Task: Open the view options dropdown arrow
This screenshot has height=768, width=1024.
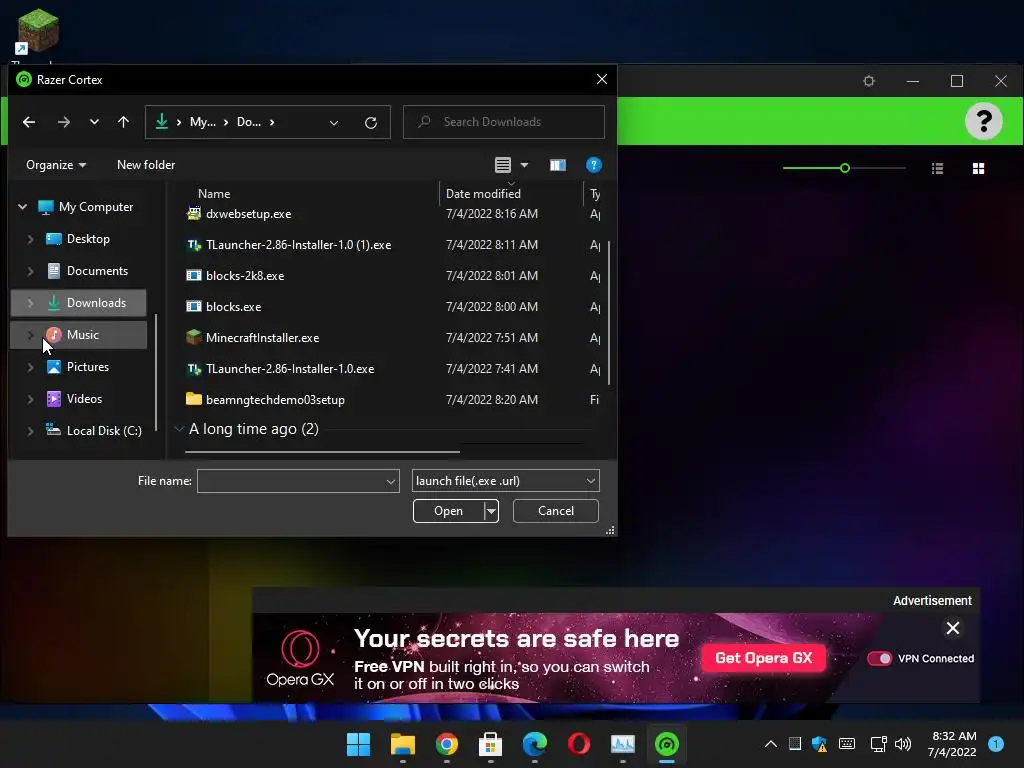Action: tap(524, 165)
